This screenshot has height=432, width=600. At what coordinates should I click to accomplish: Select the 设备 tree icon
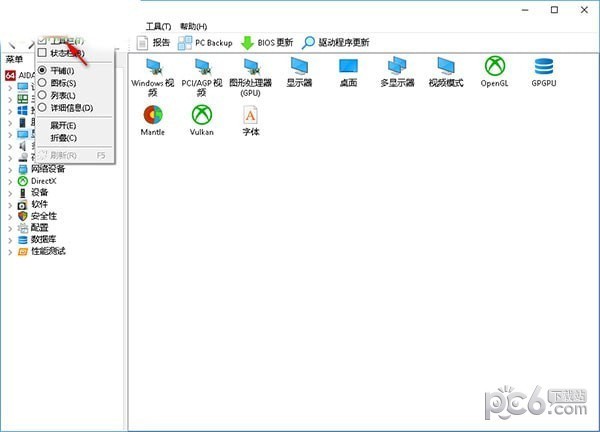coord(23,192)
